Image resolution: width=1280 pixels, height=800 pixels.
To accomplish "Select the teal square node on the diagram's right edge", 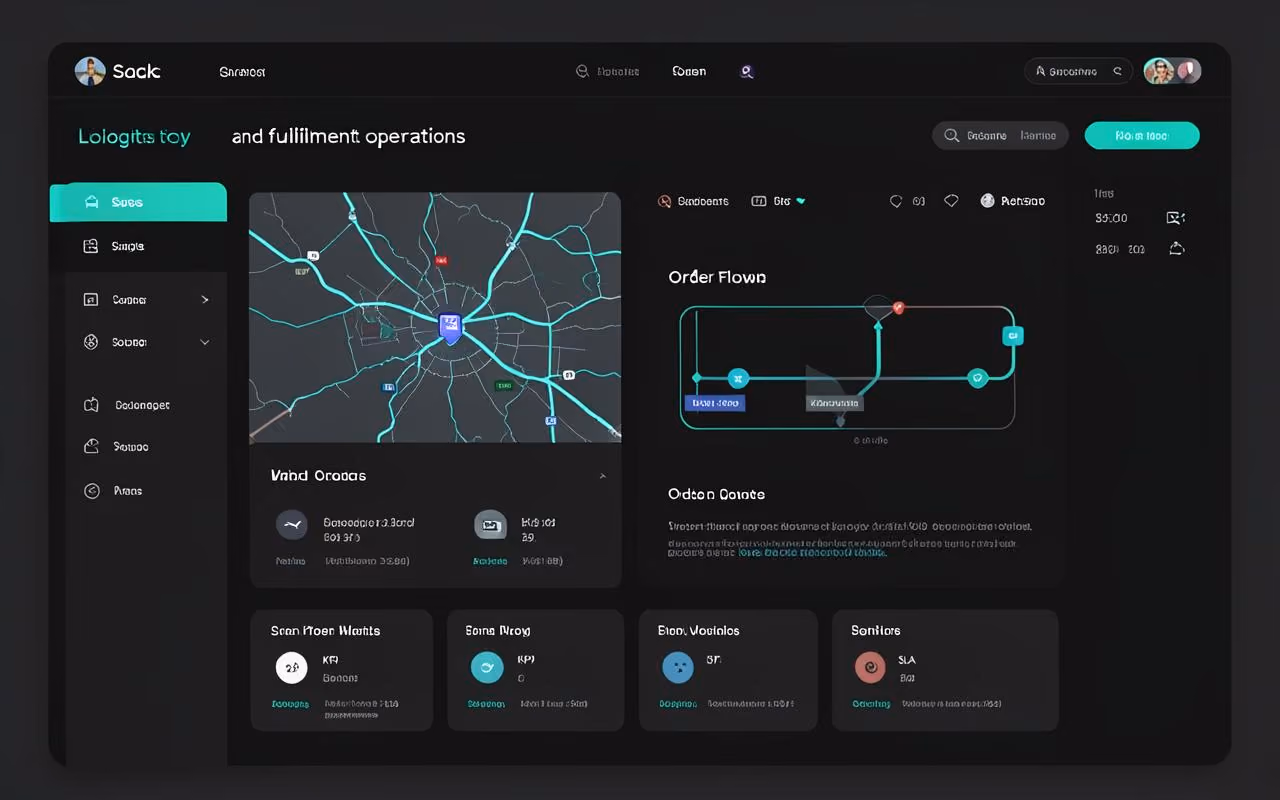I will pos(1013,336).
